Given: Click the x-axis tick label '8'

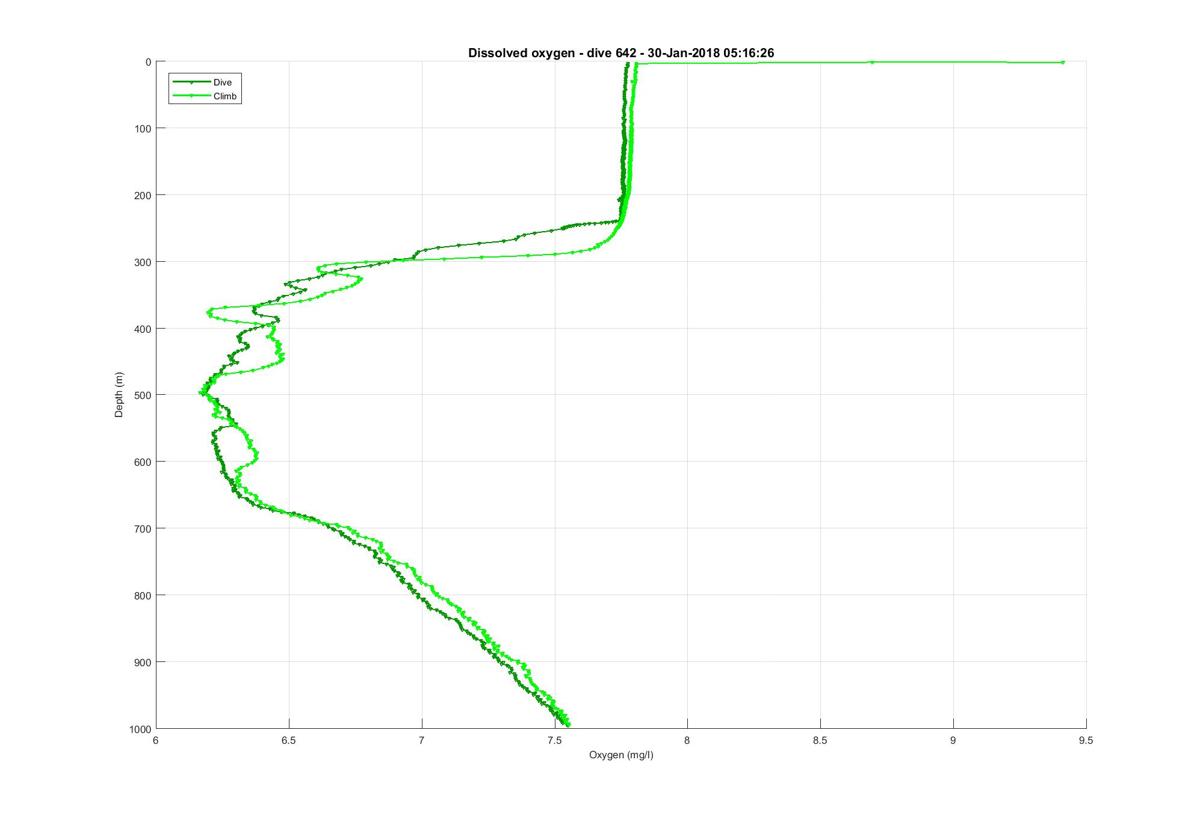Looking at the screenshot, I should (x=687, y=741).
